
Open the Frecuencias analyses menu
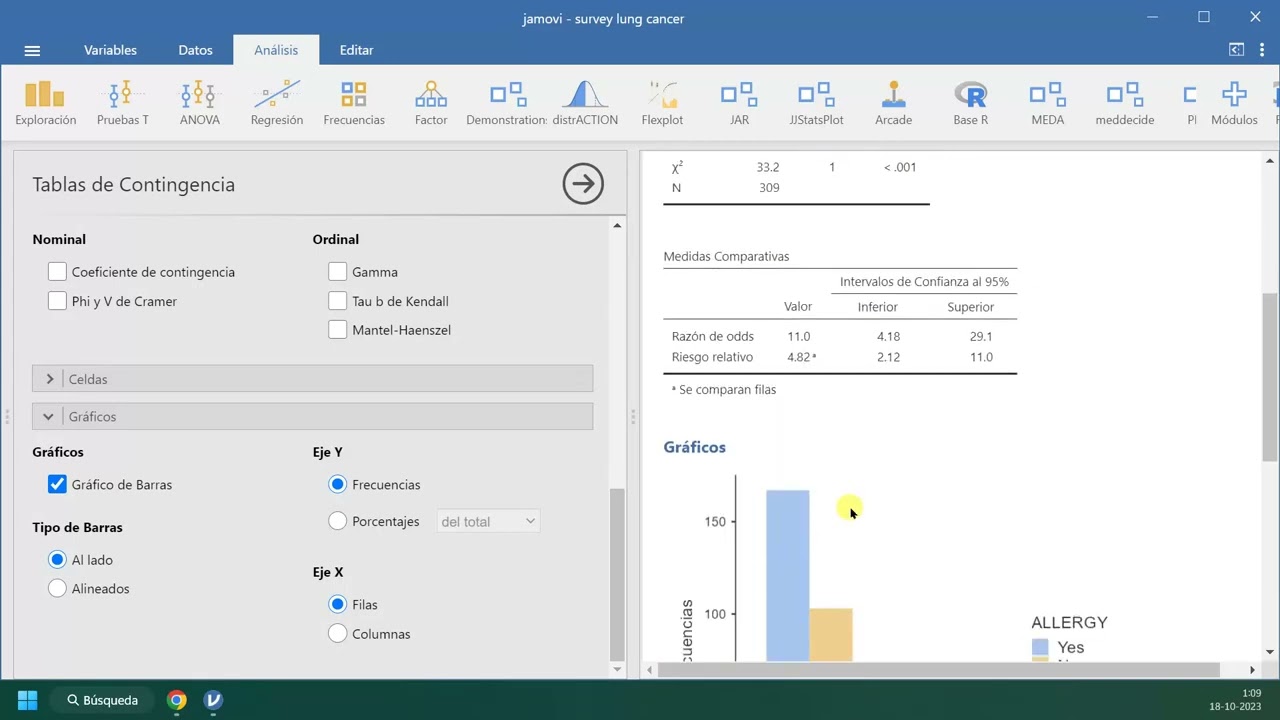[x=354, y=104]
